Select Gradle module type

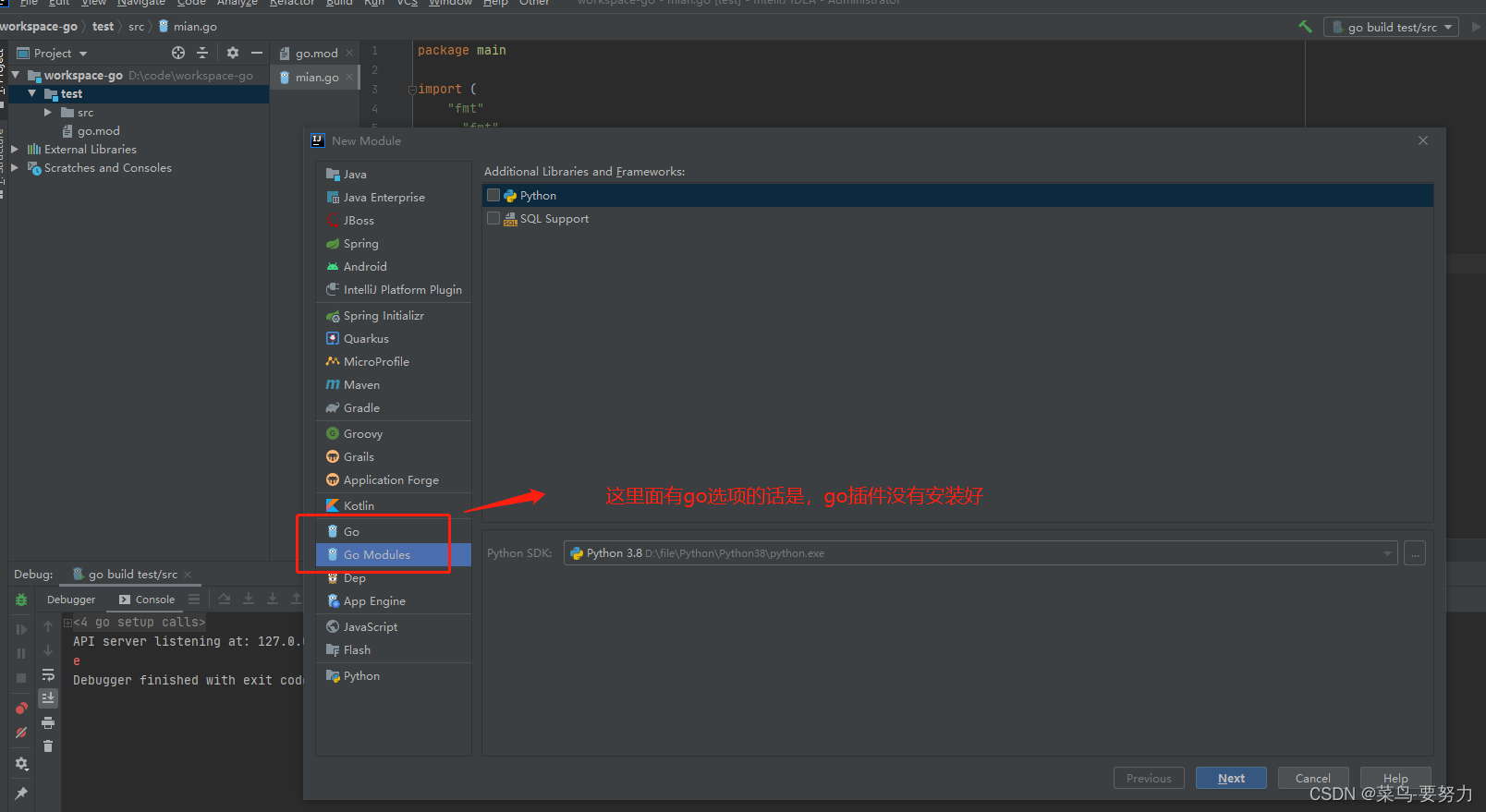pos(394,407)
